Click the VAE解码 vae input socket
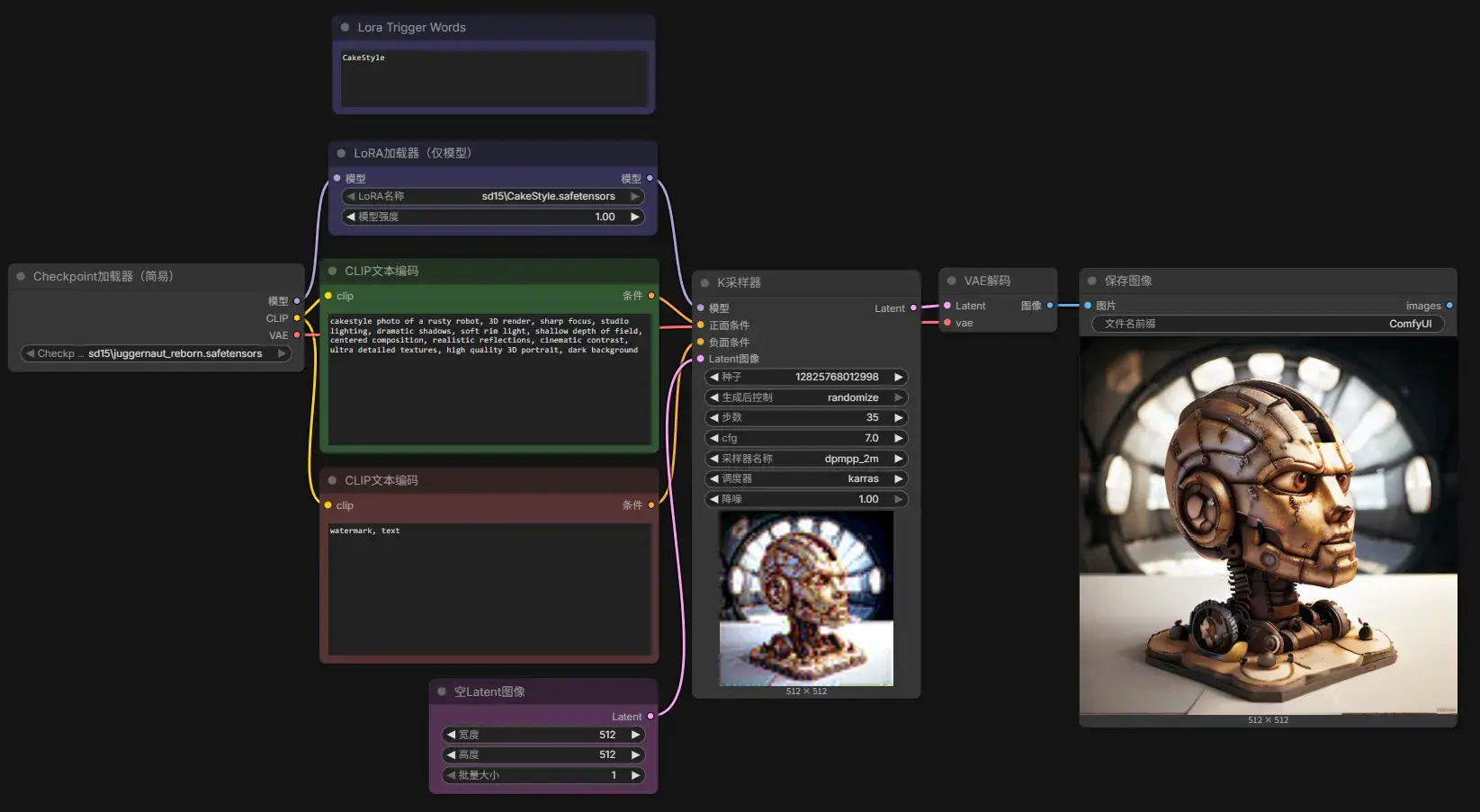This screenshot has width=1480, height=812. [947, 323]
